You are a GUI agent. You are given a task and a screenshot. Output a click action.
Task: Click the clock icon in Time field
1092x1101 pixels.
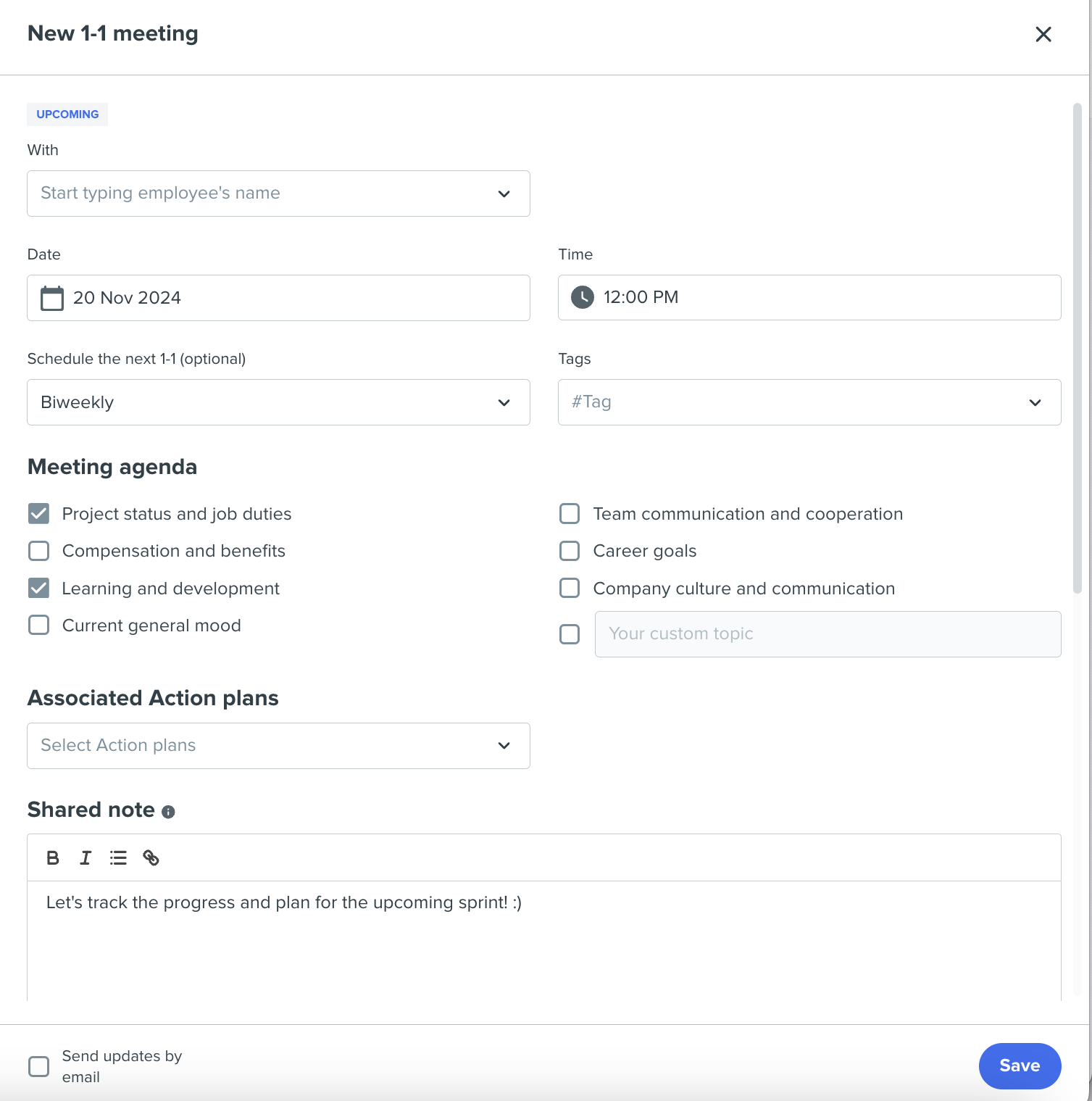tap(583, 297)
